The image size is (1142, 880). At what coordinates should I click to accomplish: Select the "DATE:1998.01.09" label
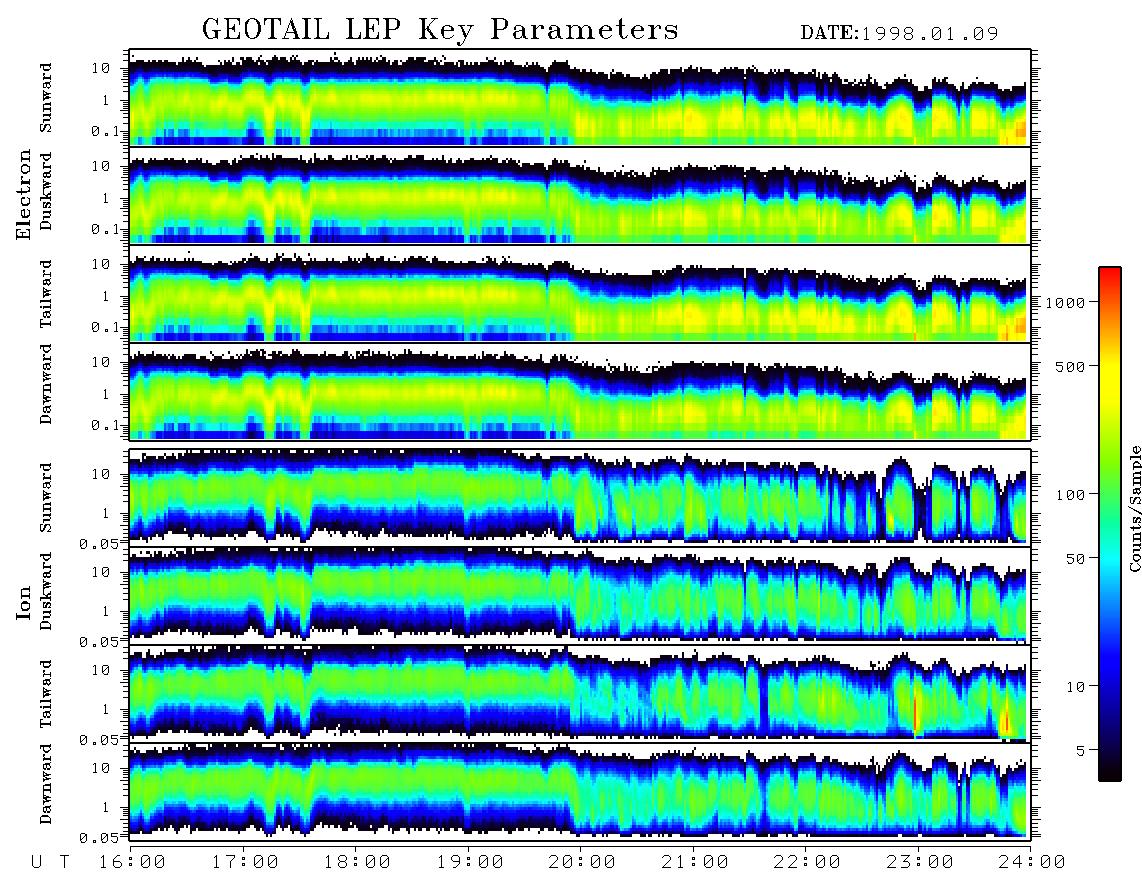click(899, 33)
